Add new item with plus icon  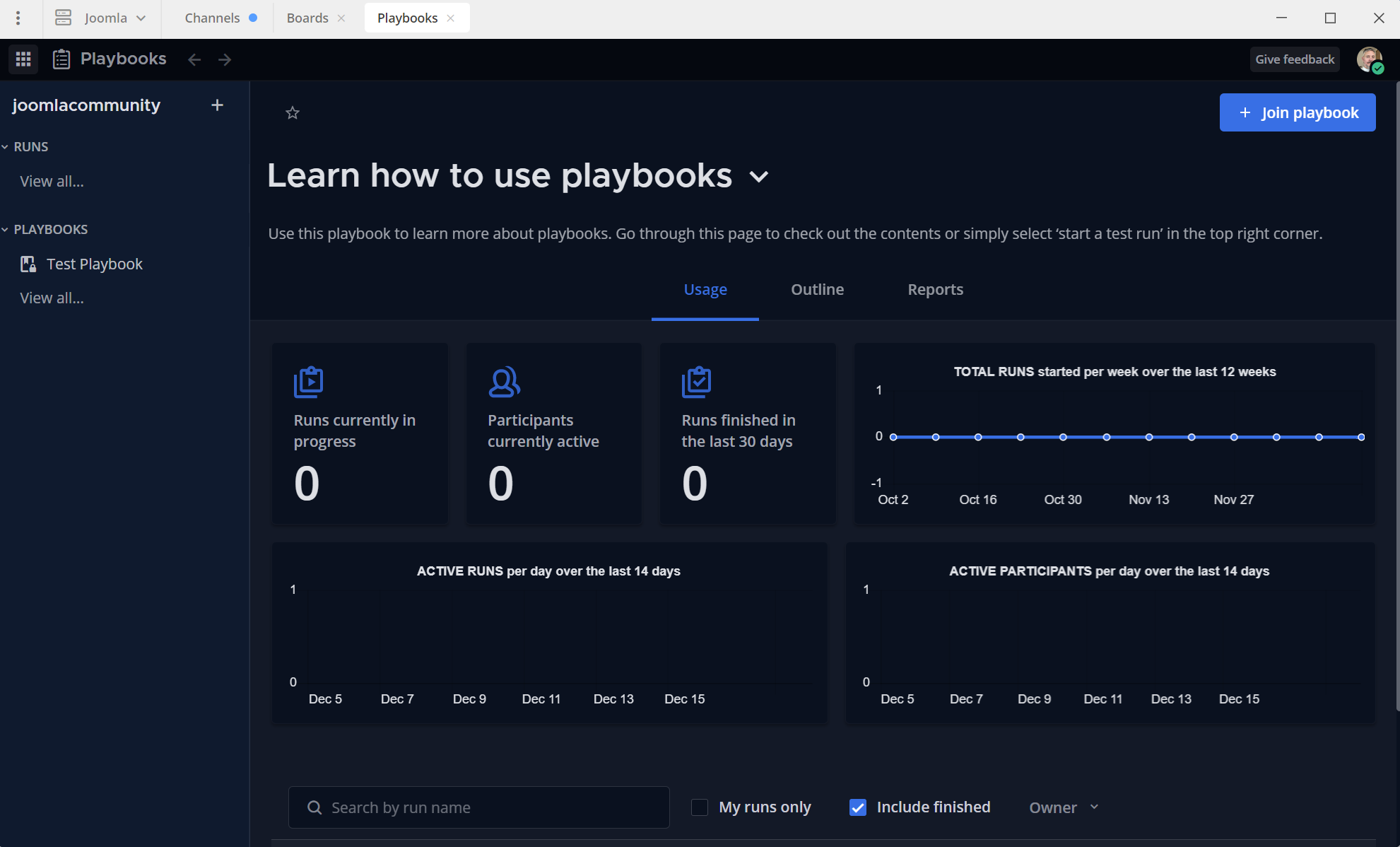(x=217, y=105)
